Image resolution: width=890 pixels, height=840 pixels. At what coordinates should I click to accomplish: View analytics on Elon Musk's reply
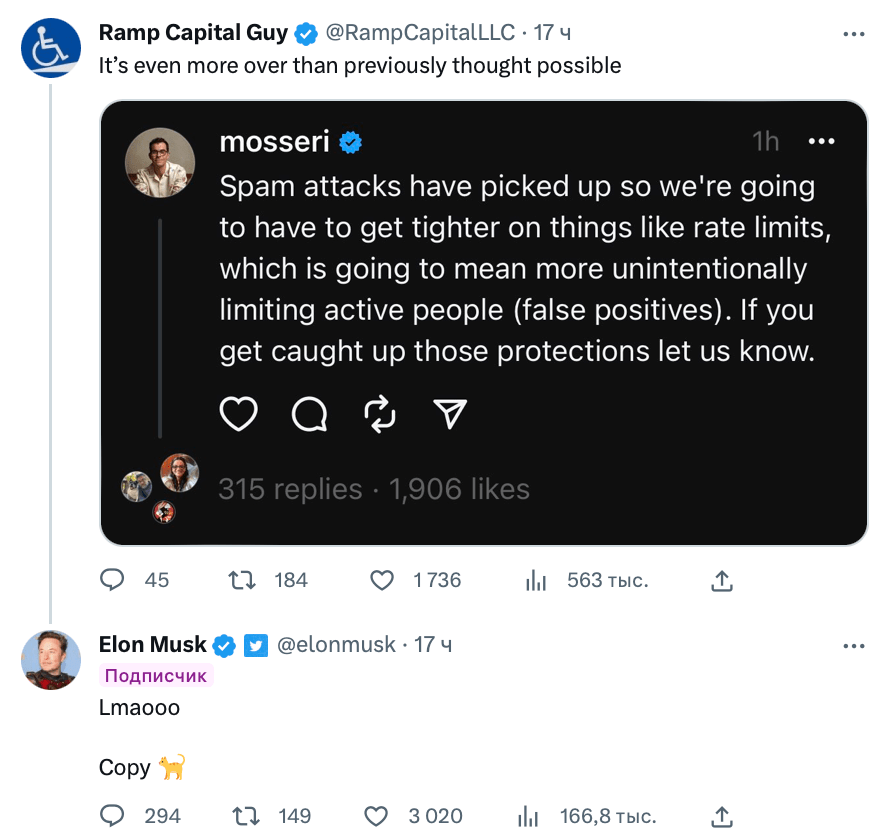click(x=527, y=816)
